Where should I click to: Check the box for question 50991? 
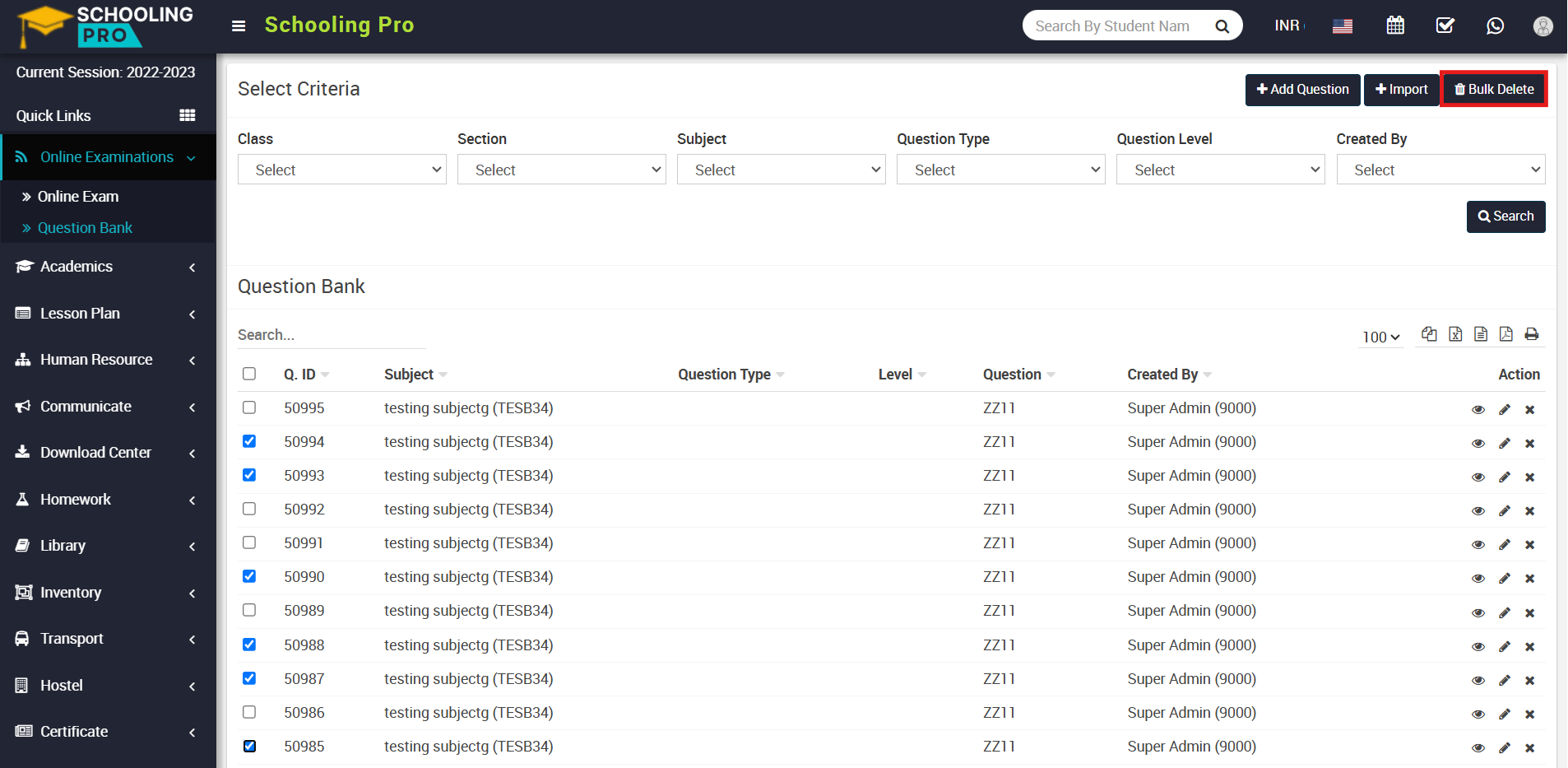(249, 542)
